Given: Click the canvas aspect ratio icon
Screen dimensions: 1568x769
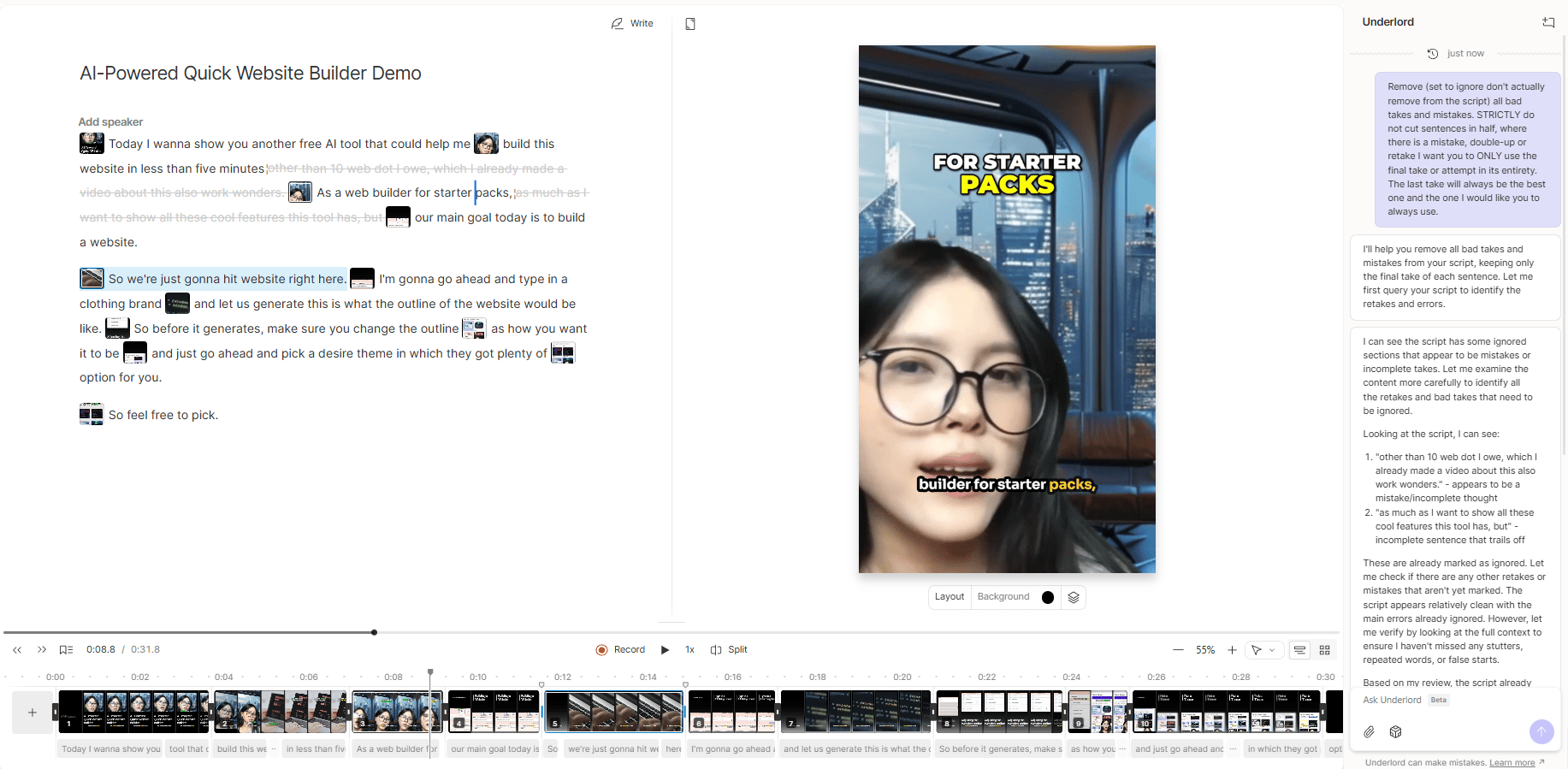Looking at the screenshot, I should tap(690, 24).
